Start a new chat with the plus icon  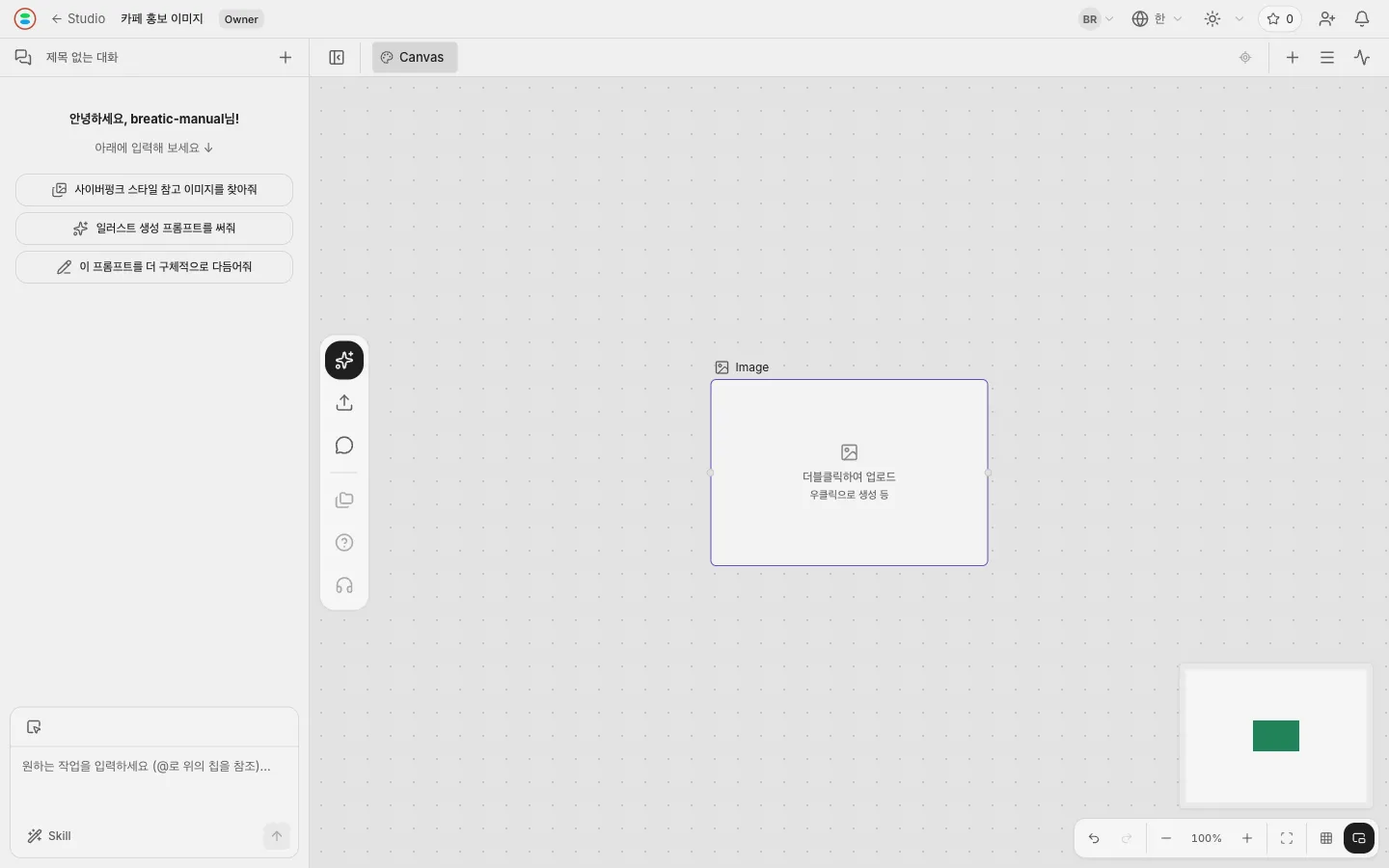[x=286, y=58]
